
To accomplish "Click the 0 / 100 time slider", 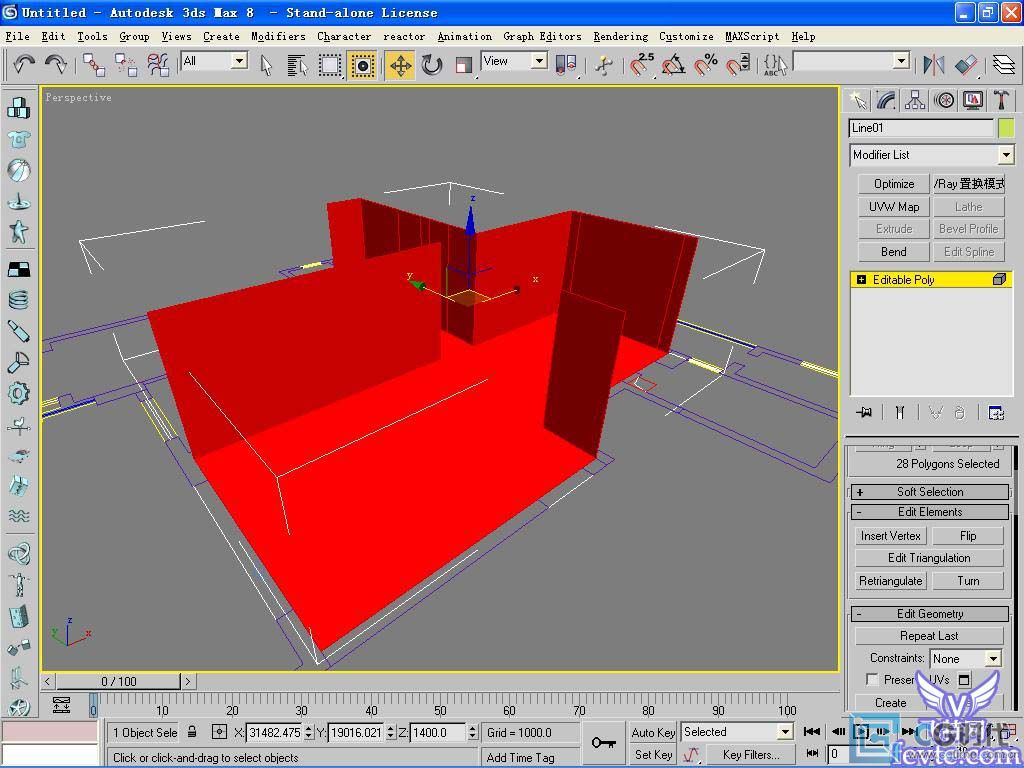I will (118, 682).
